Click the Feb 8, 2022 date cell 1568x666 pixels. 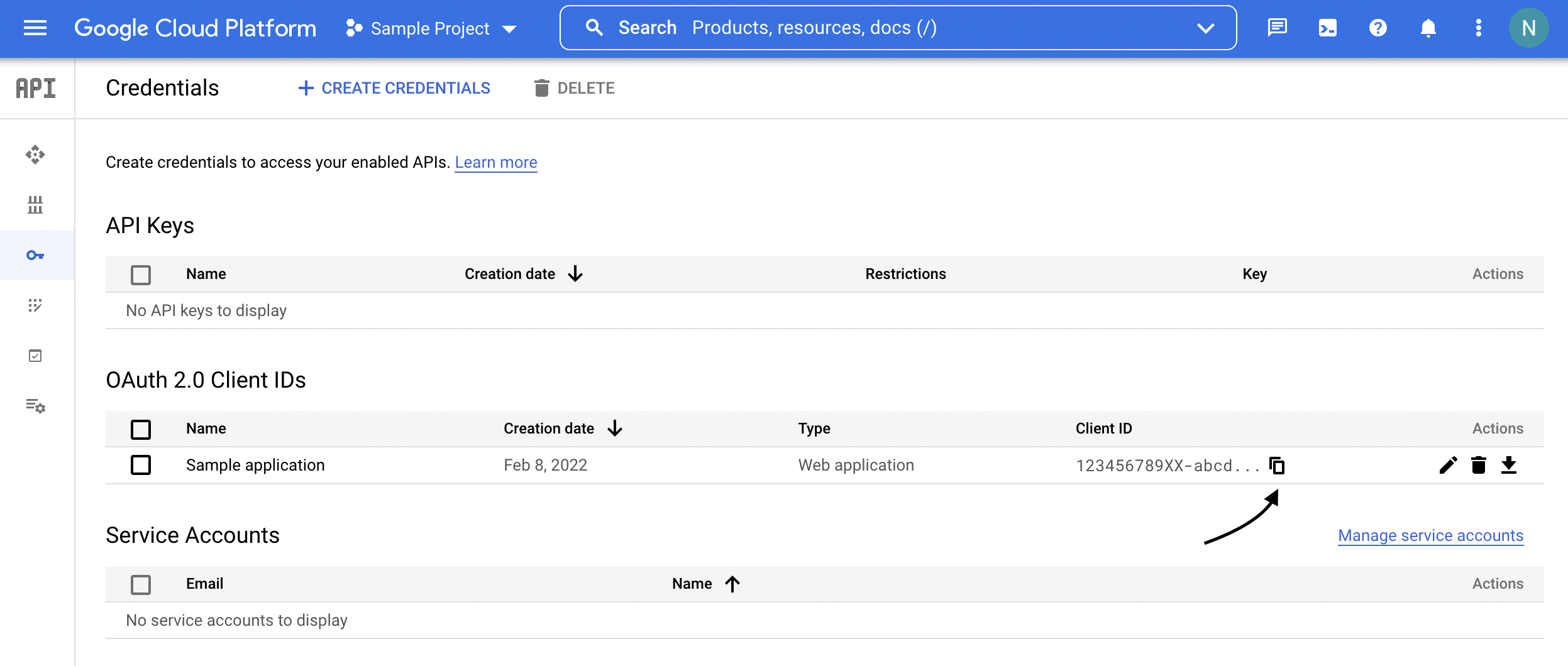545,465
